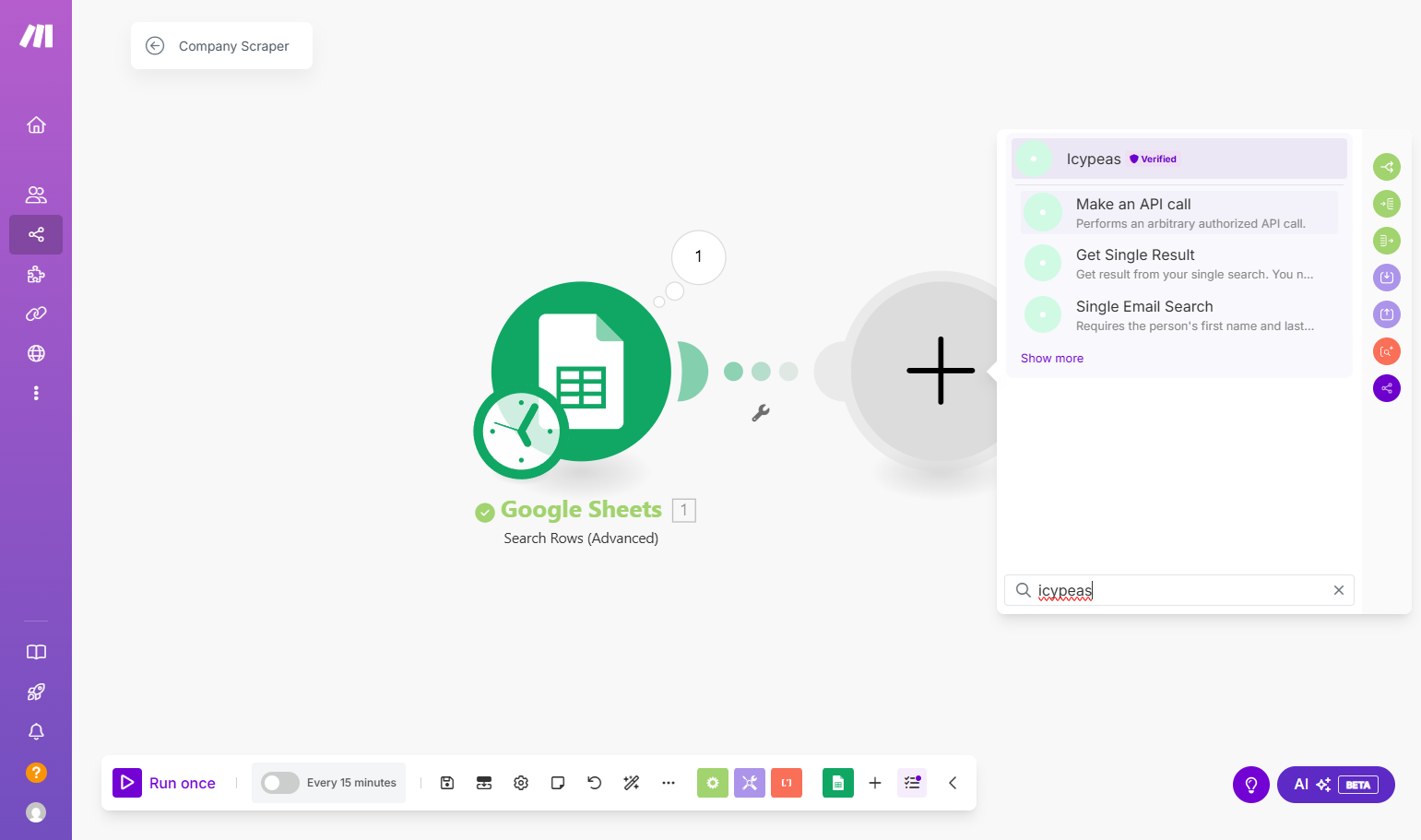Open the notifications bell

click(36, 731)
